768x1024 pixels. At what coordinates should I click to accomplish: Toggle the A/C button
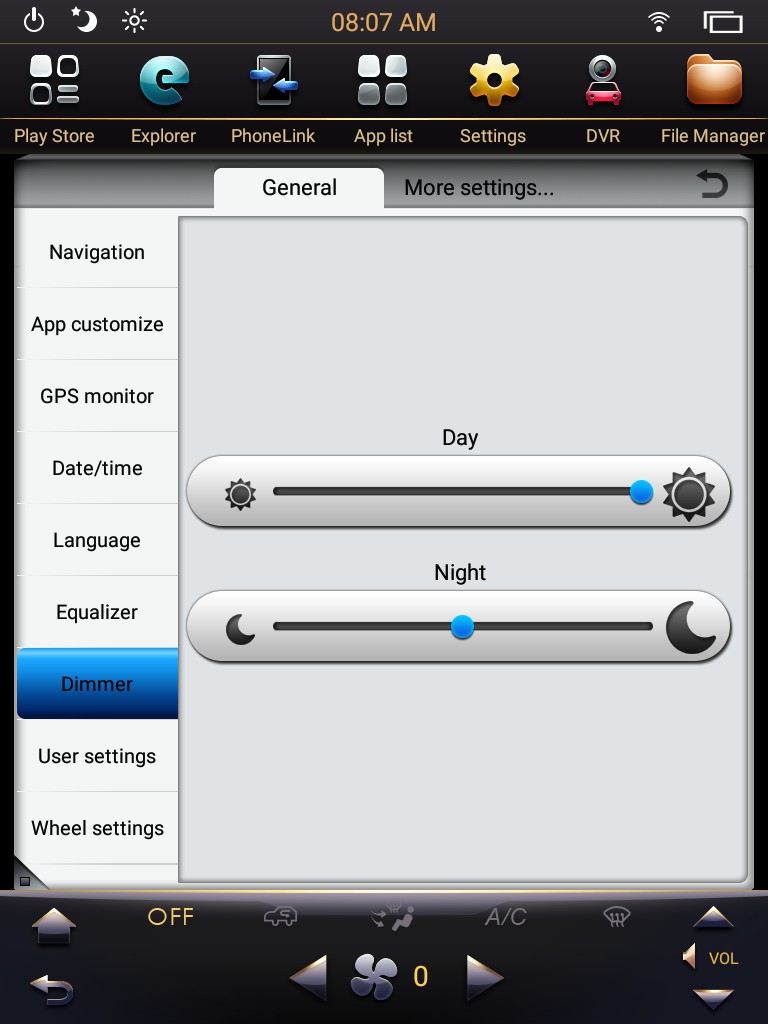[505, 917]
